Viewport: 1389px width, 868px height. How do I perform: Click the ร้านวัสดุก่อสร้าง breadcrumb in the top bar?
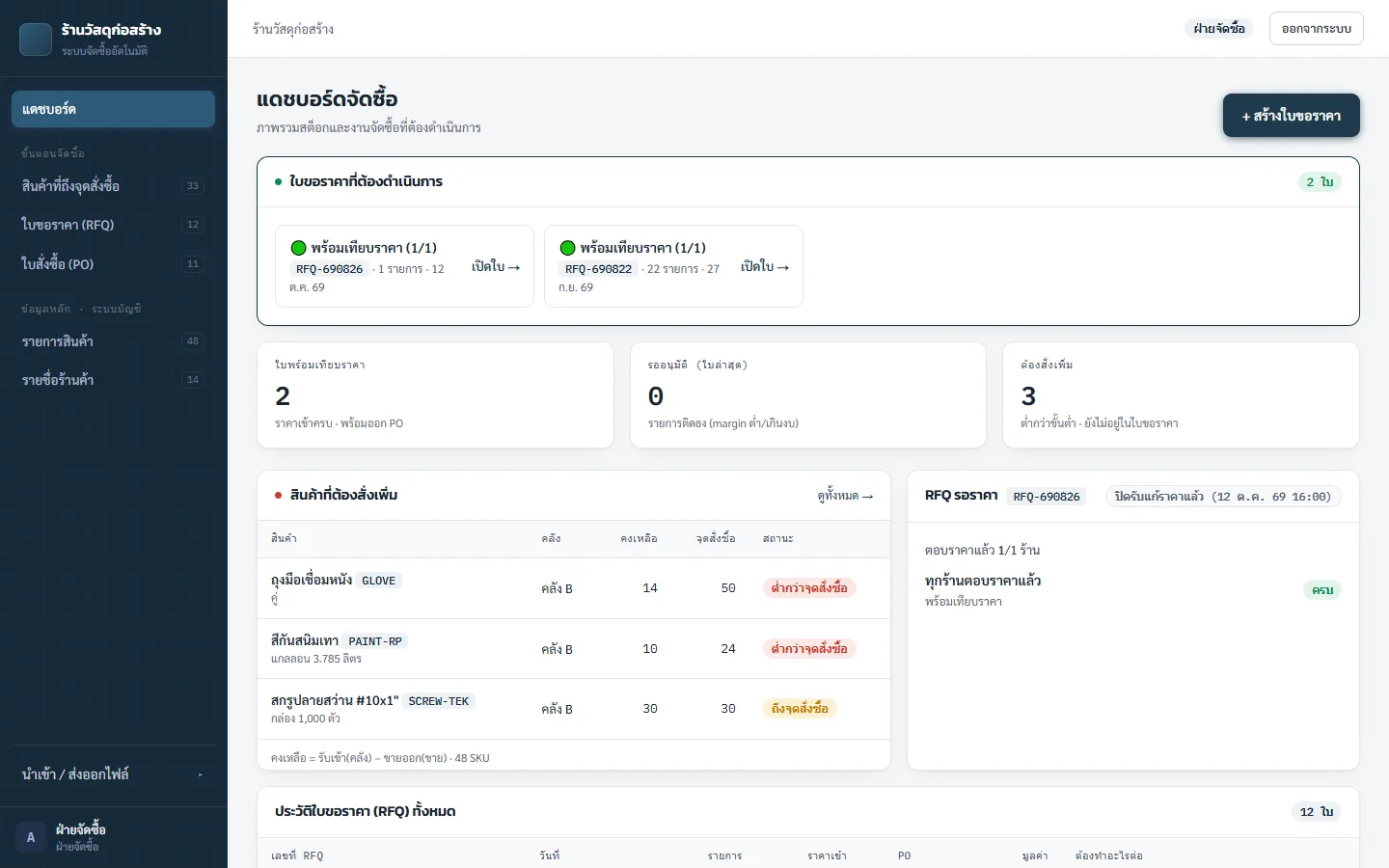coord(293,29)
